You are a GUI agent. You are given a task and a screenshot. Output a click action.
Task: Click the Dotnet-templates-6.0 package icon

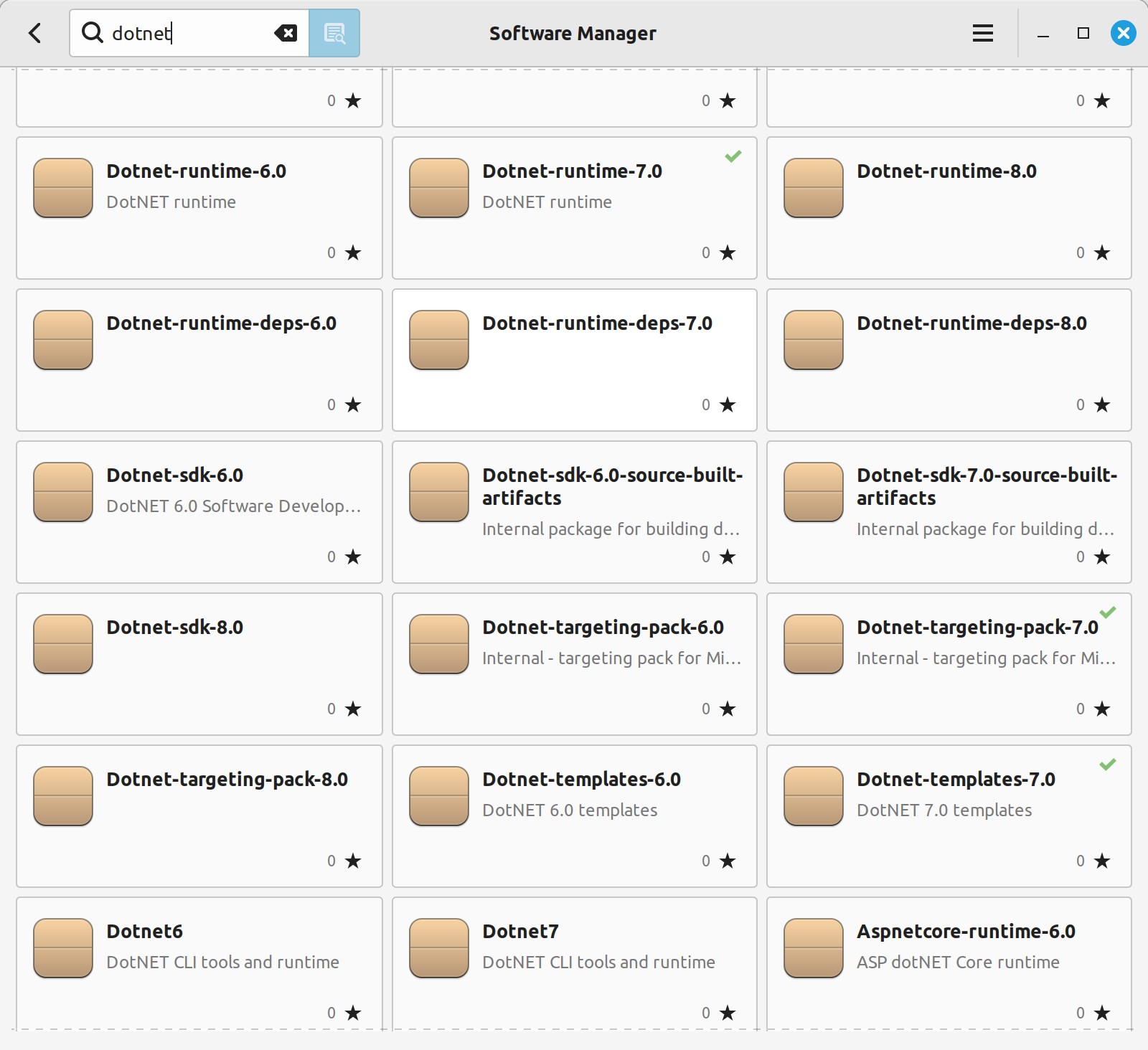439,796
